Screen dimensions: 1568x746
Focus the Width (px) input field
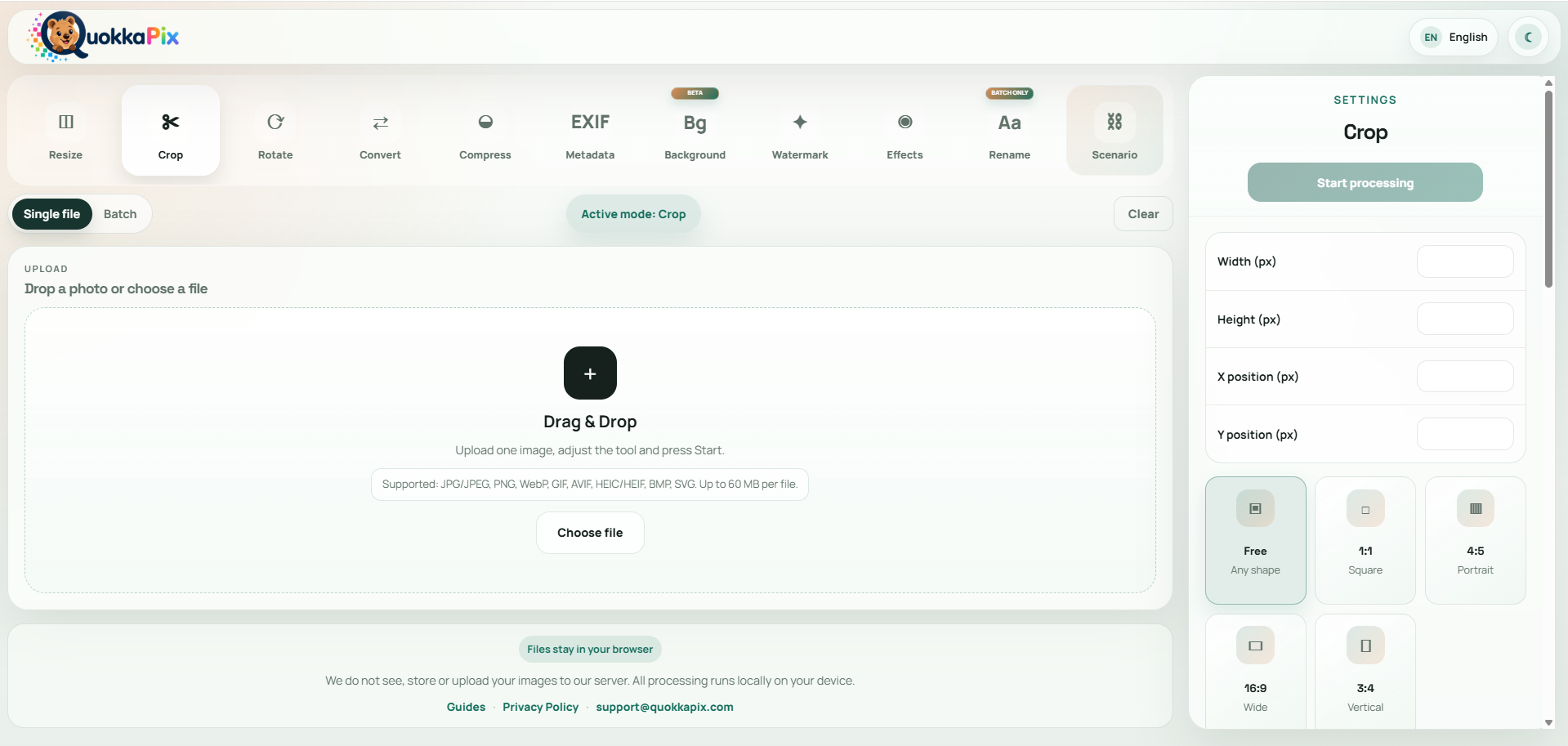tap(1465, 261)
